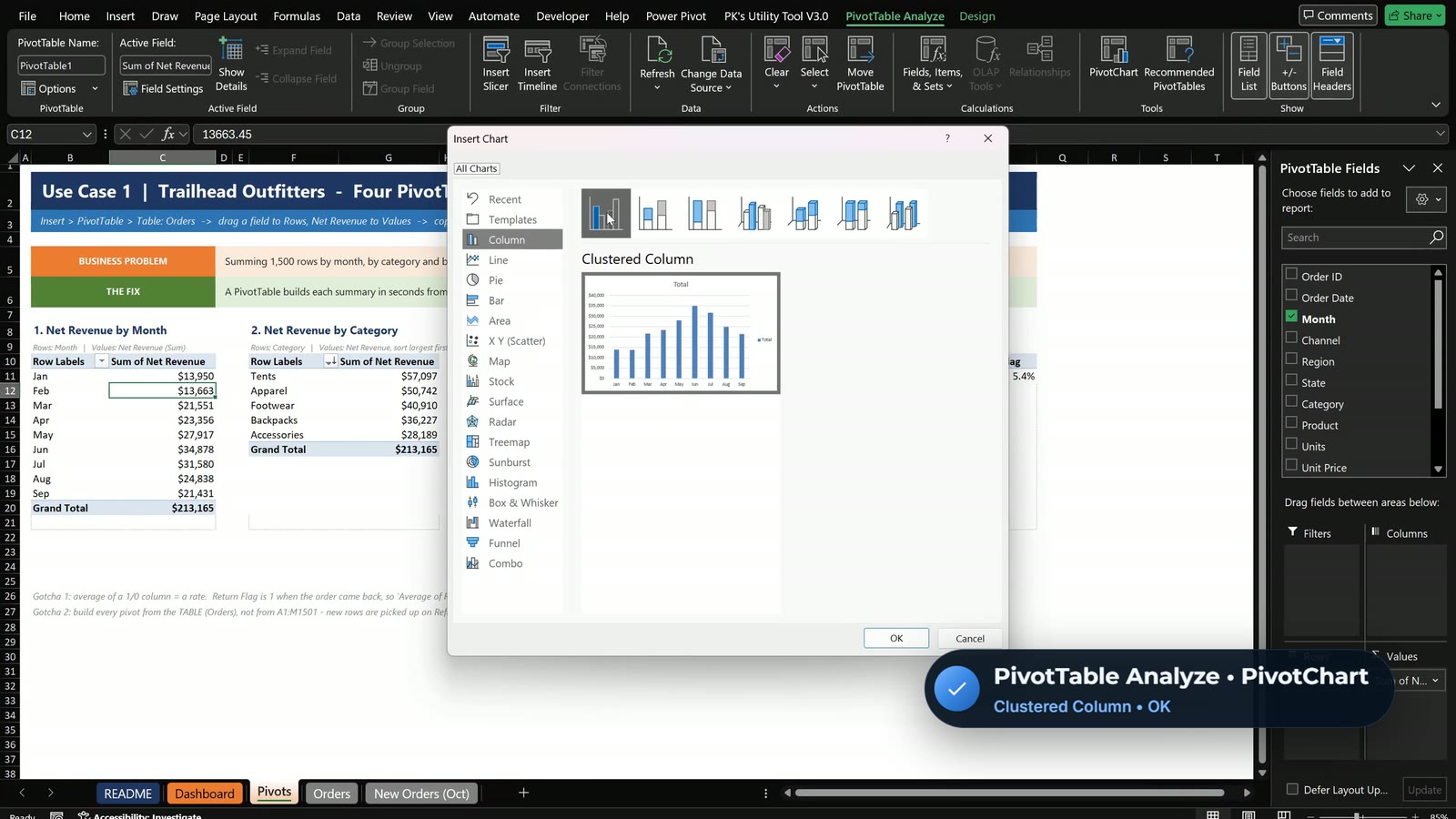Expand the Name Box dropdown
The width and height of the screenshot is (1456, 819).
coord(87,135)
